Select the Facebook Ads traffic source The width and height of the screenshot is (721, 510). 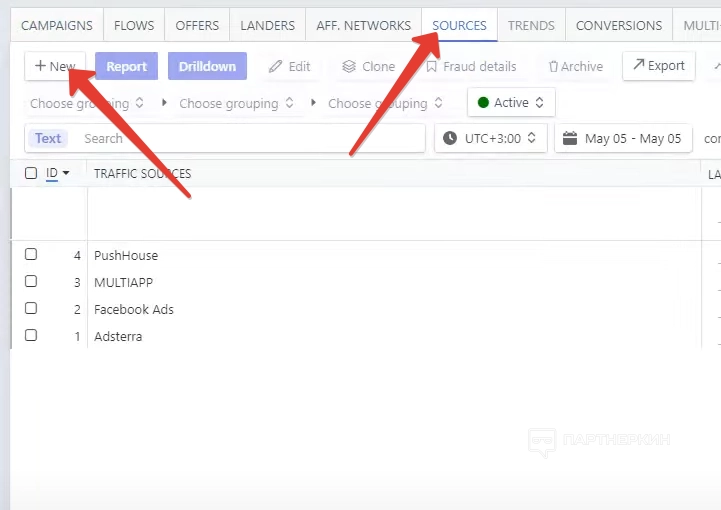[x=134, y=309]
